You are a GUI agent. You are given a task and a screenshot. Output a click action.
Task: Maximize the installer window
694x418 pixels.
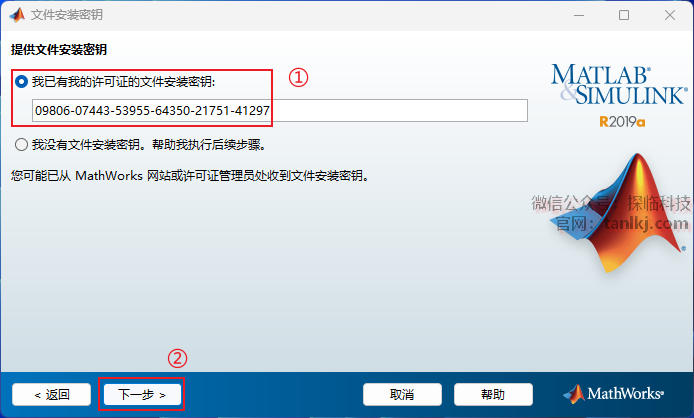pyautogui.click(x=624, y=15)
